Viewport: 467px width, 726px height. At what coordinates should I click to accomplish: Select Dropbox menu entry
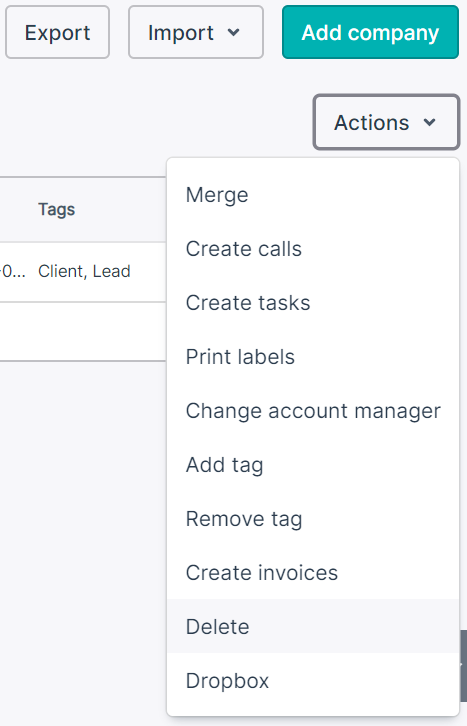point(313,681)
